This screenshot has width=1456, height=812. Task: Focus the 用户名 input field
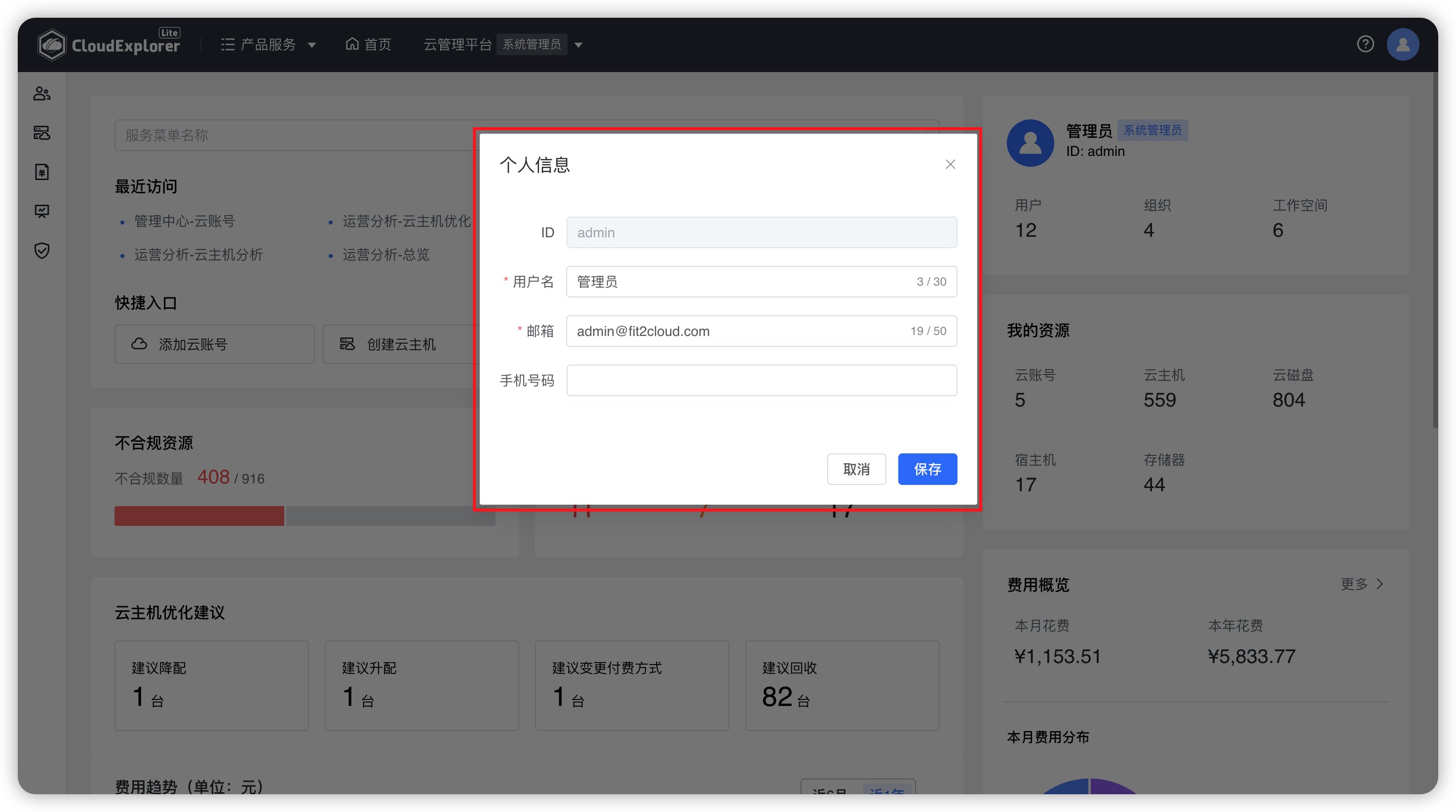762,281
